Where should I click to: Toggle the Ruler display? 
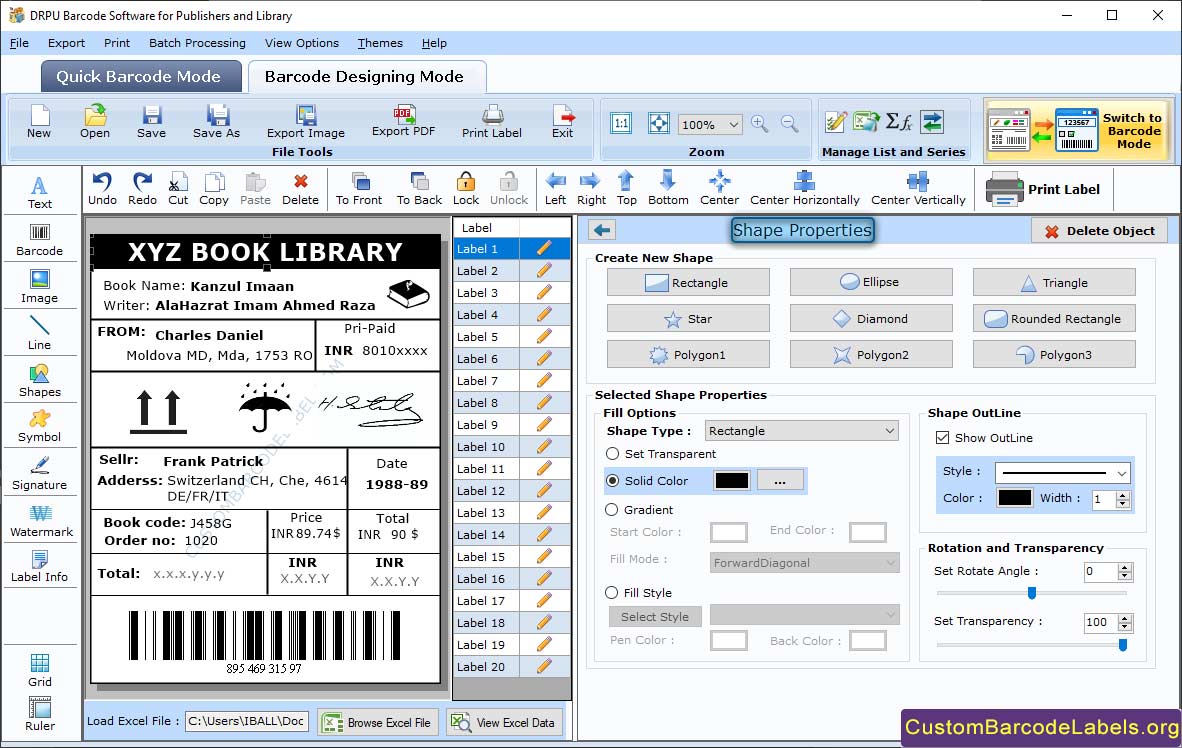39,714
